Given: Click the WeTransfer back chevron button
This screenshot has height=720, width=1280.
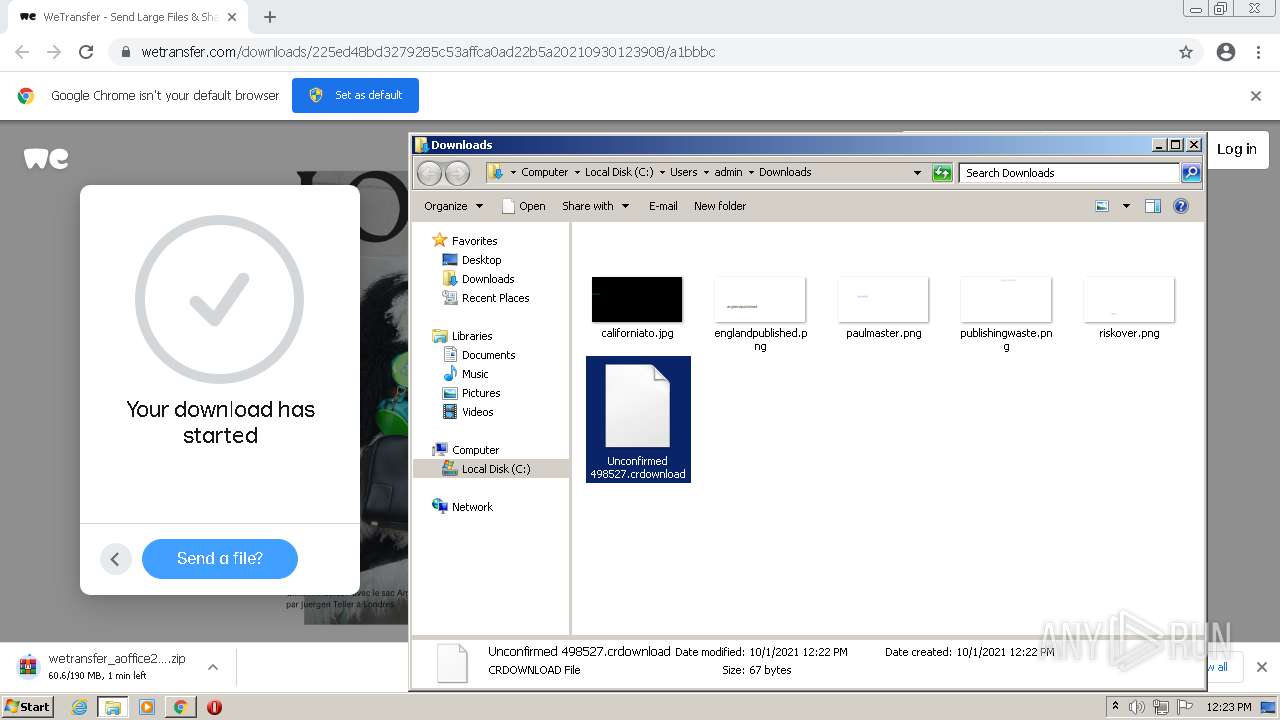Looking at the screenshot, I should (x=115, y=559).
